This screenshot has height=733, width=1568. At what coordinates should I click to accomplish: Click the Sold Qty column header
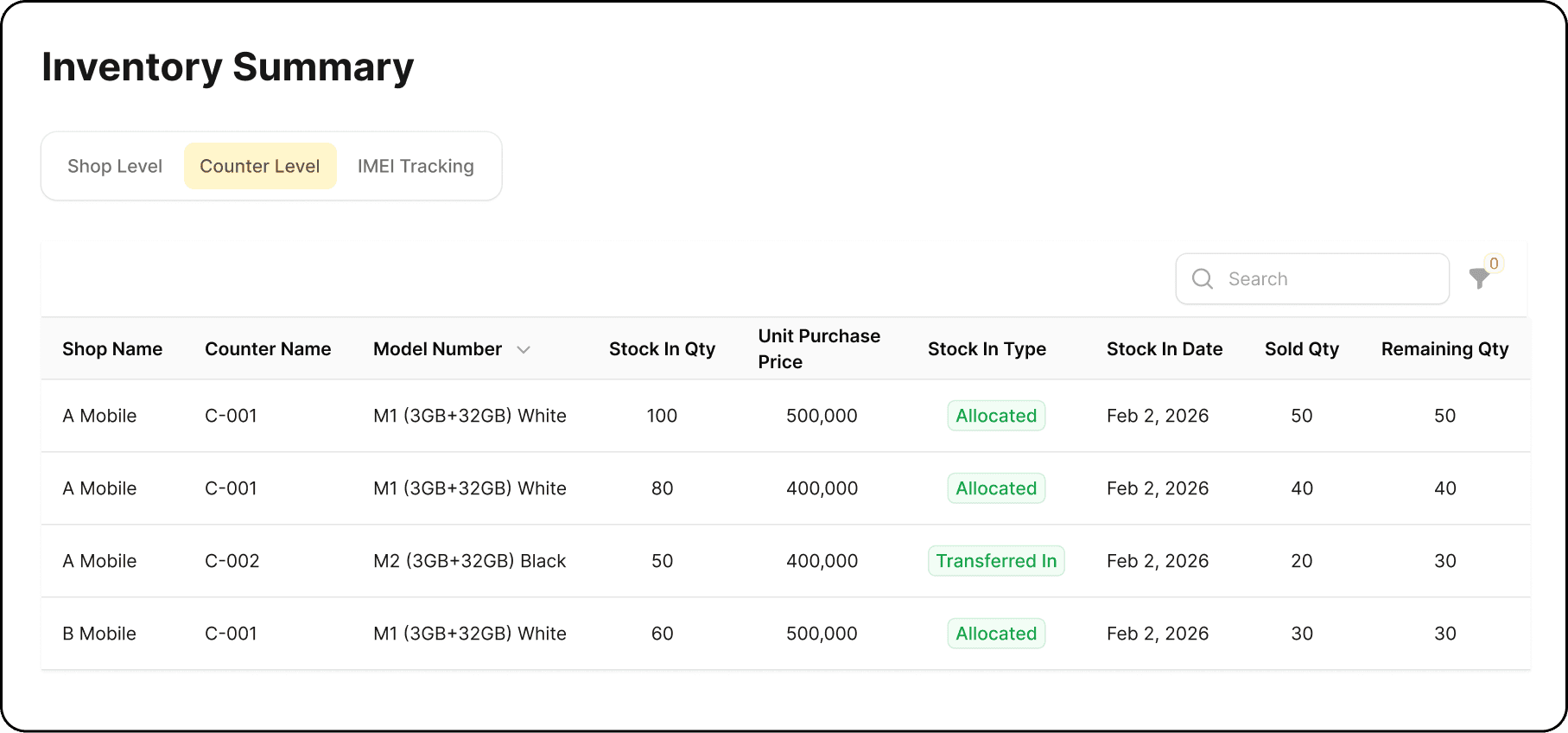coord(1302,349)
